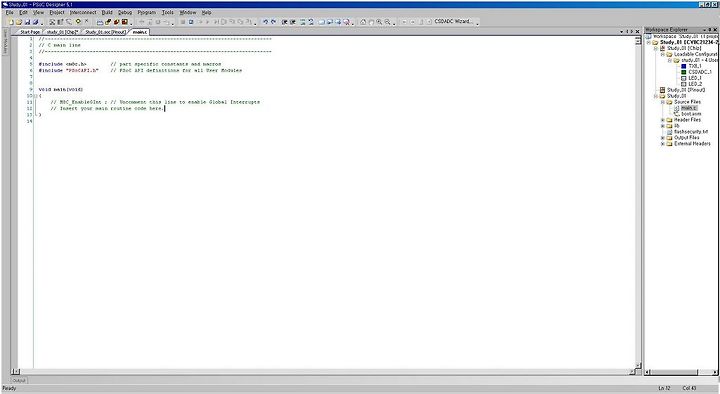Switch to the study_01 [Chip] tab
Viewport: 720px width, 394px height.
[62, 32]
